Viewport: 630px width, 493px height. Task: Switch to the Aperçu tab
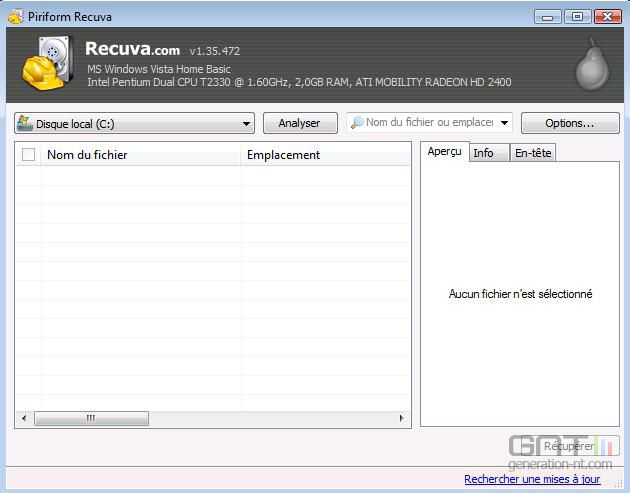tap(444, 151)
